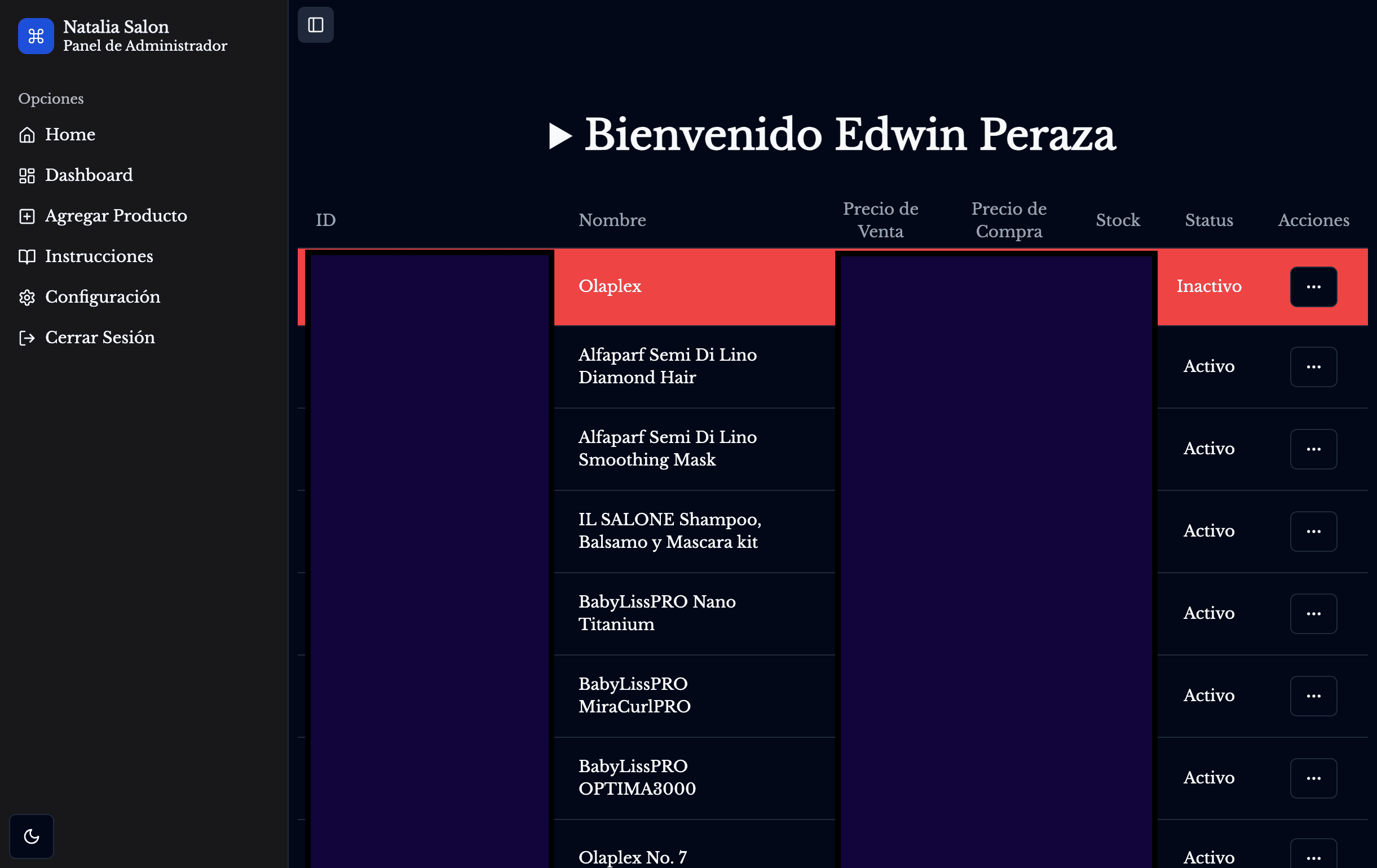Click the Precio de Compra header
Viewport: 1377px width, 868px height.
tap(1009, 220)
